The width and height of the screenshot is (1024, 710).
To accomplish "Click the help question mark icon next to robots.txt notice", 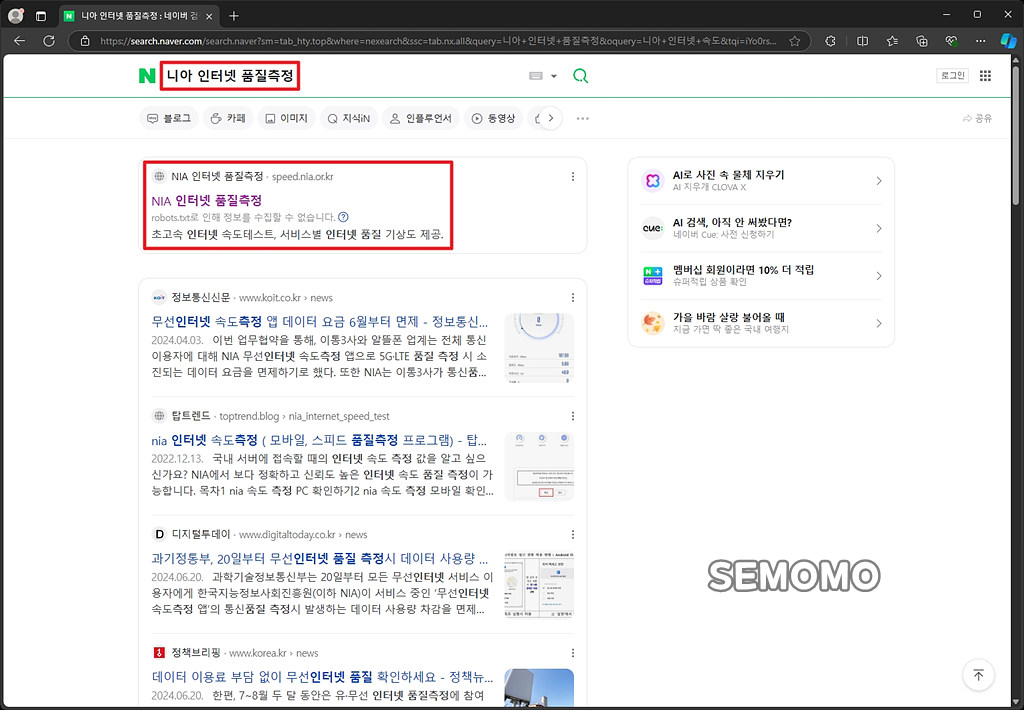I will pos(344,217).
